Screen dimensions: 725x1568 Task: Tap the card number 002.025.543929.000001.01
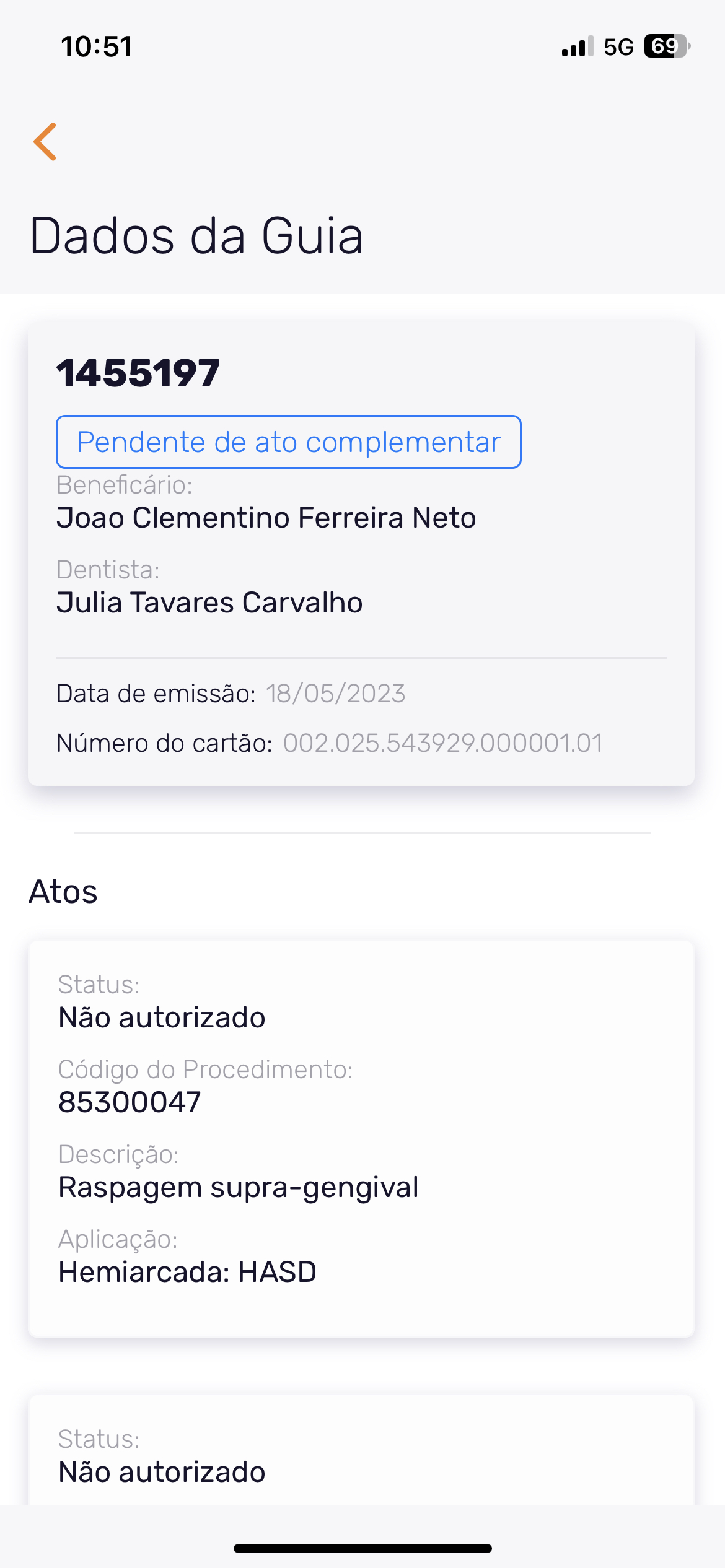click(442, 743)
